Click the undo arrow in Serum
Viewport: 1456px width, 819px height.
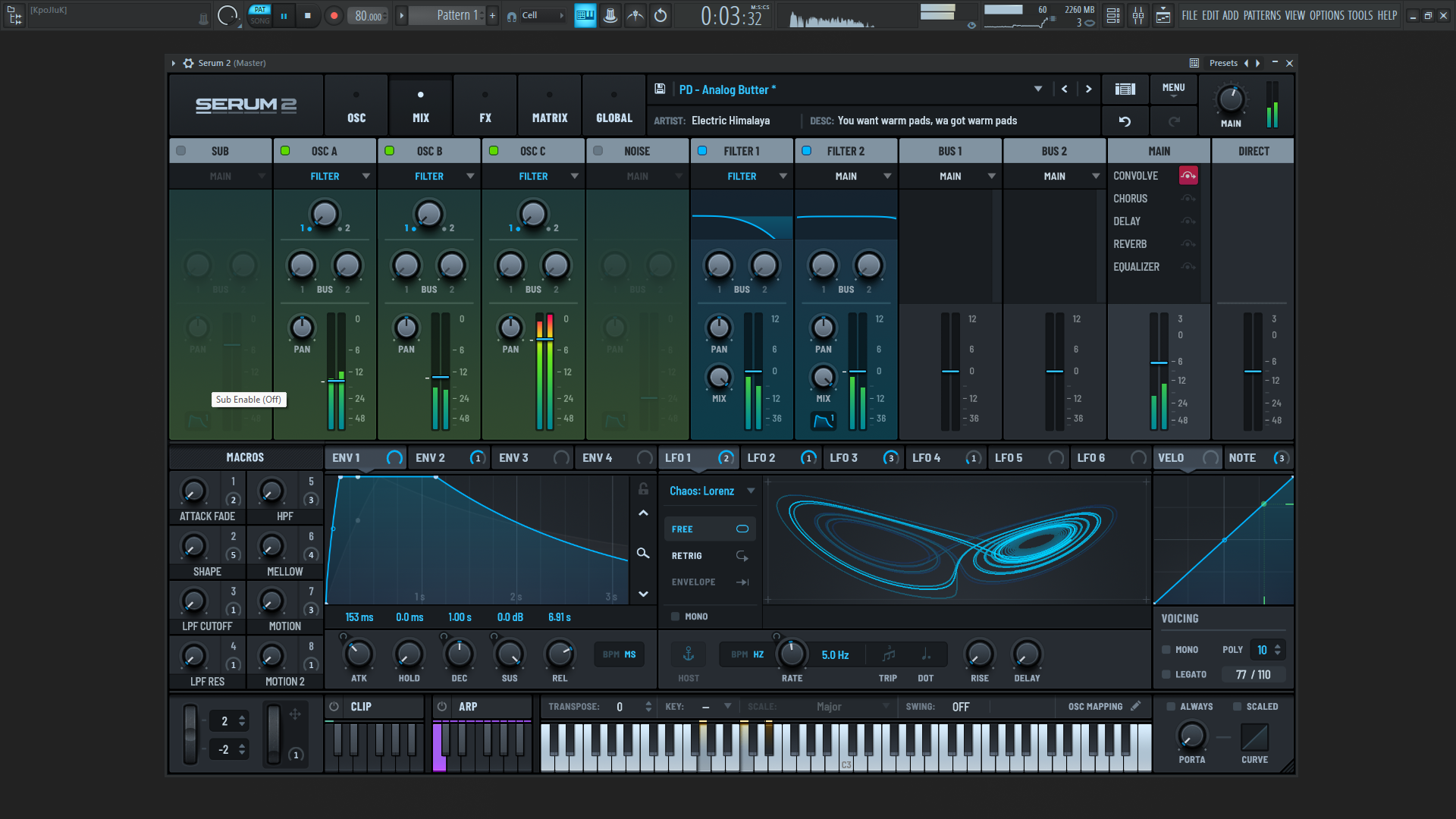[x=1125, y=121]
